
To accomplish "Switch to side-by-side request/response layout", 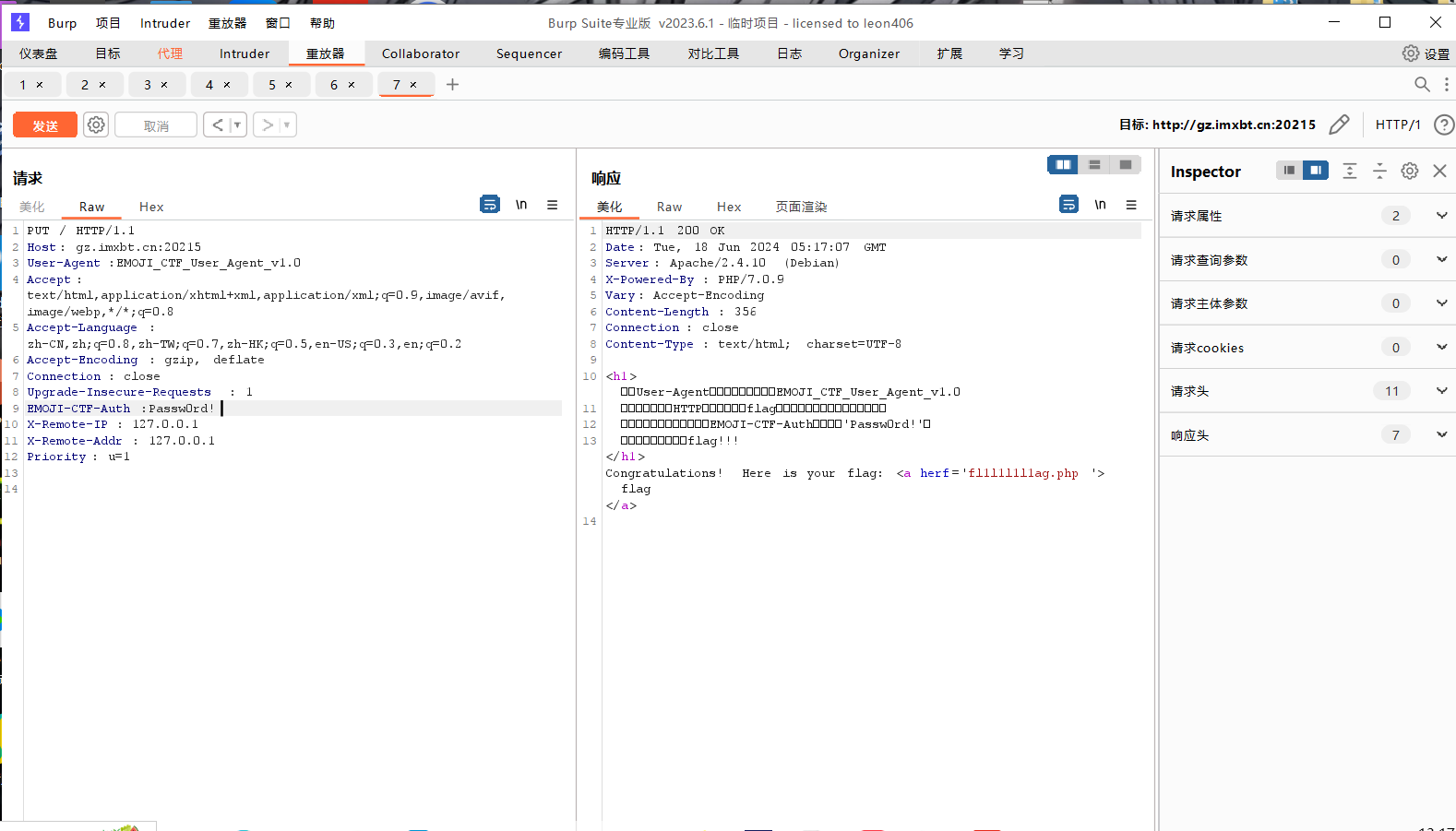I will pos(1063,164).
